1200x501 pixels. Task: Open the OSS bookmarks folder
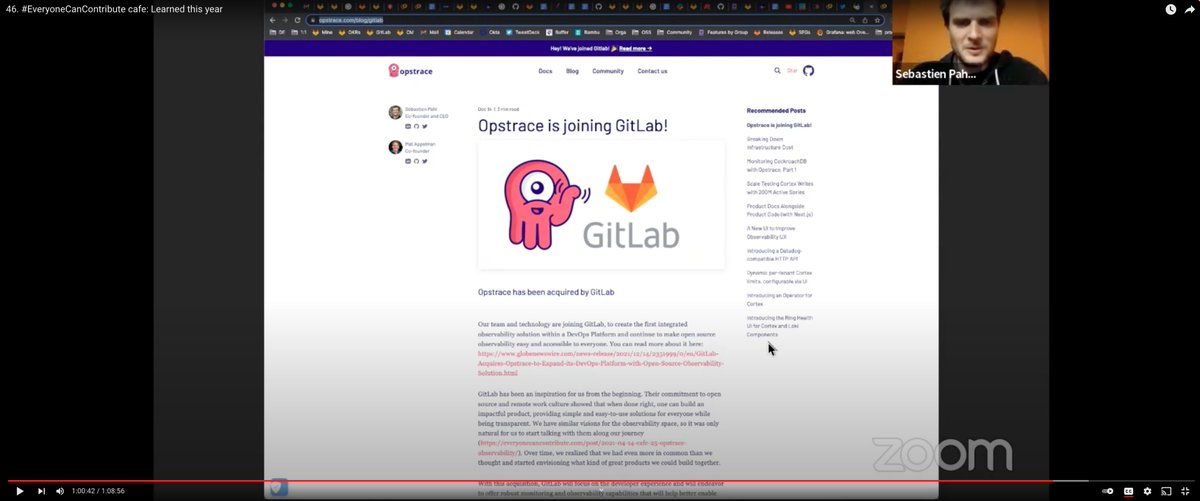click(643, 32)
